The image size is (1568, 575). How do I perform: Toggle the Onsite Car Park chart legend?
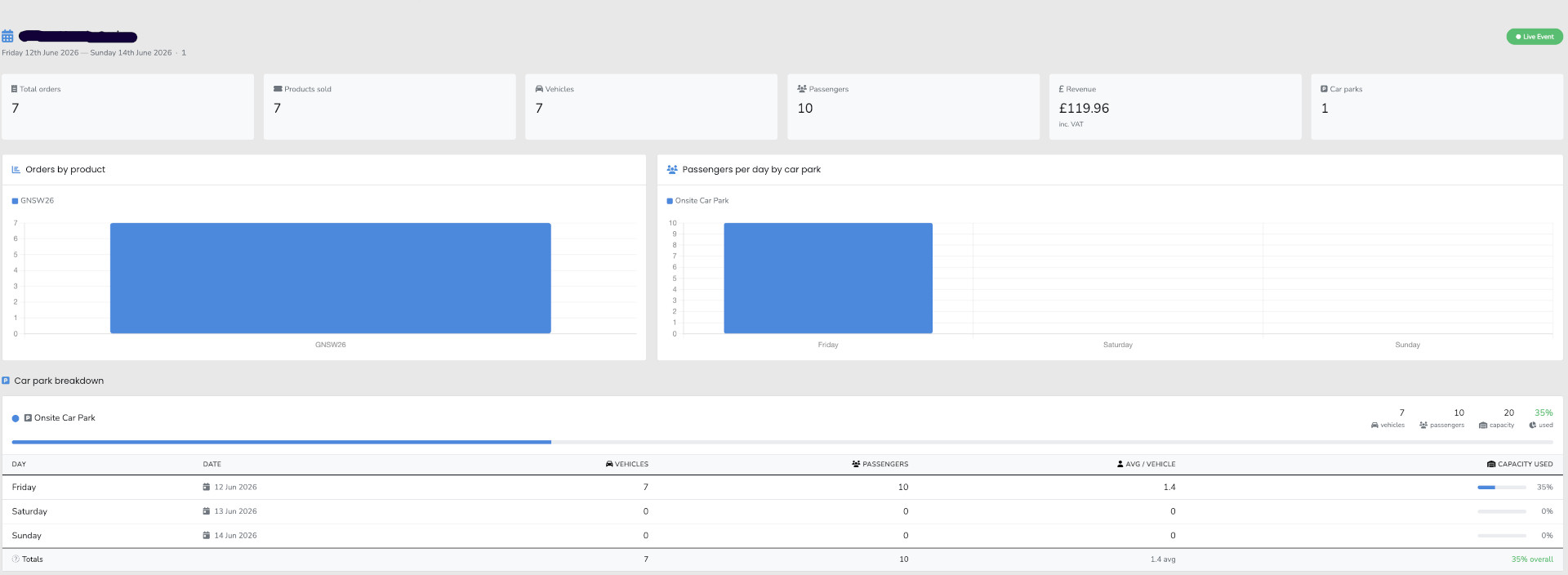point(697,201)
